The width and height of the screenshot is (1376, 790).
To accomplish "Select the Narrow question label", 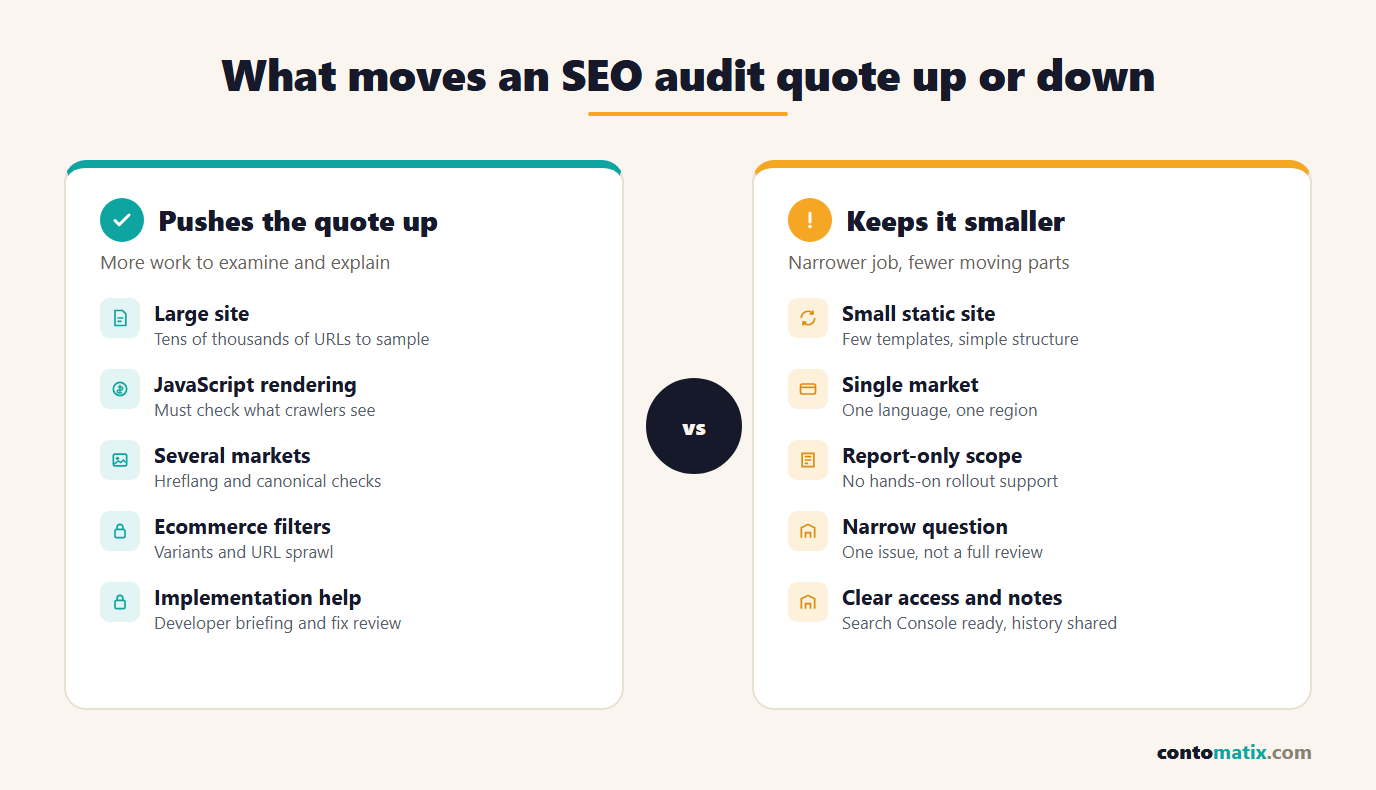I will click(x=925, y=527).
